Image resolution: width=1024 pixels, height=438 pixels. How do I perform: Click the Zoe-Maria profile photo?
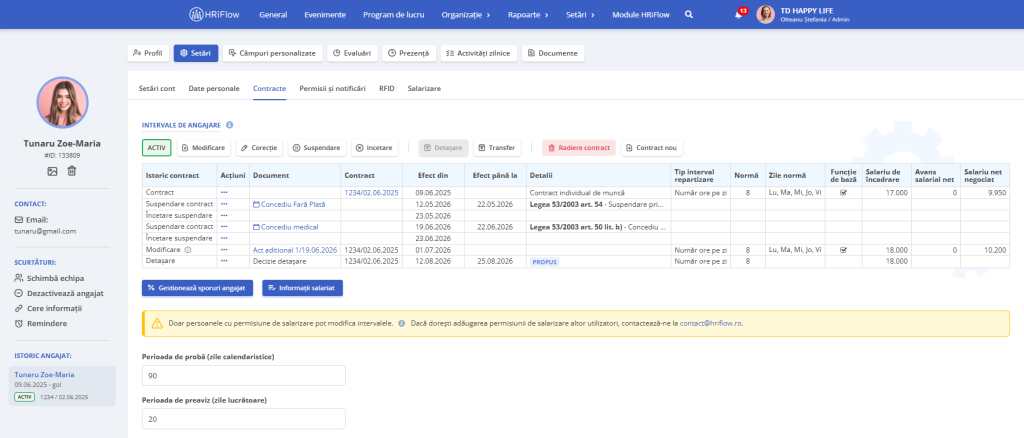pyautogui.click(x=63, y=102)
